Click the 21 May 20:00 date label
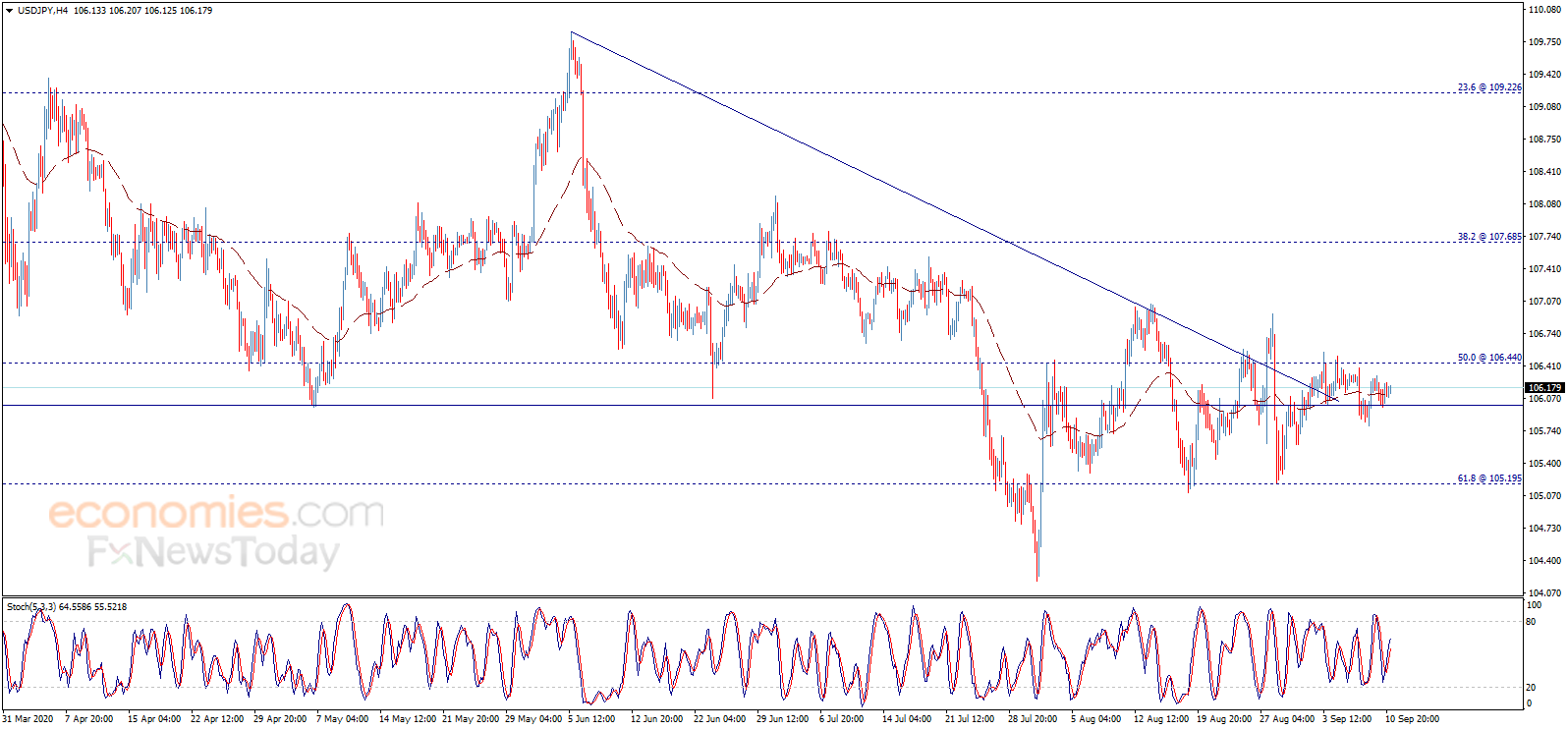1568x730 pixels. (x=470, y=719)
